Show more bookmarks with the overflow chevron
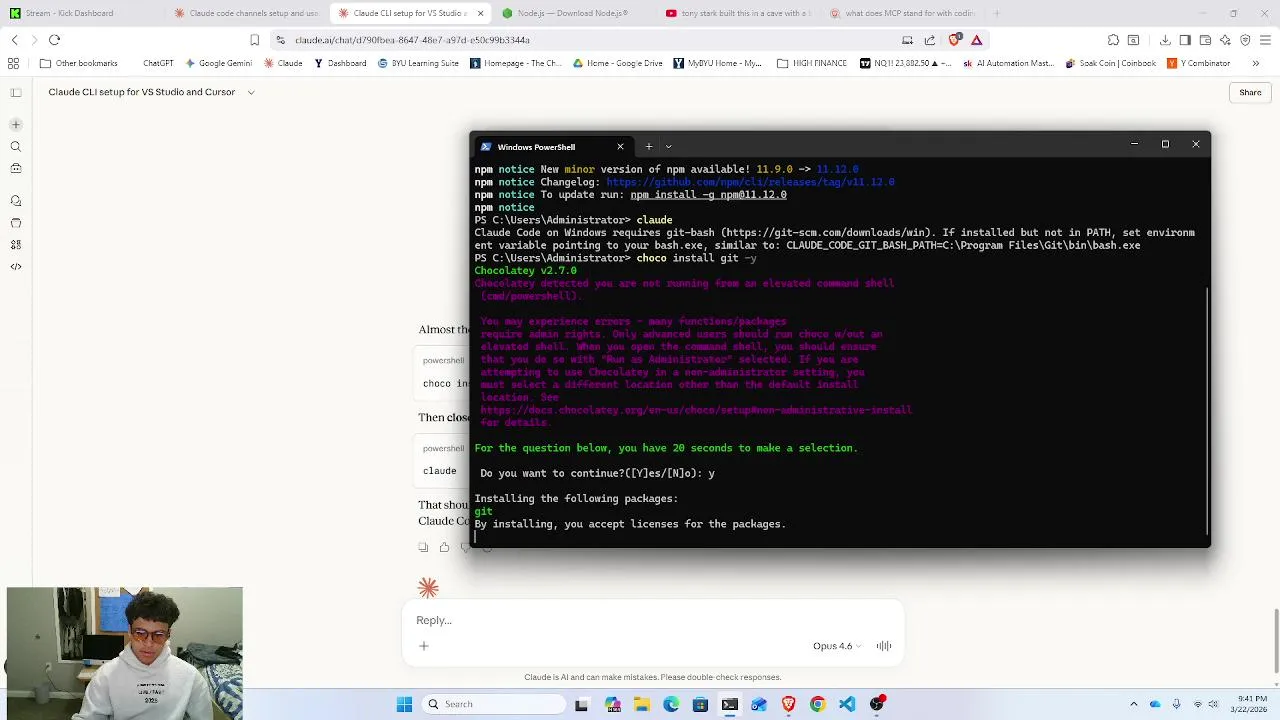The height and width of the screenshot is (720, 1280). [x=1256, y=63]
